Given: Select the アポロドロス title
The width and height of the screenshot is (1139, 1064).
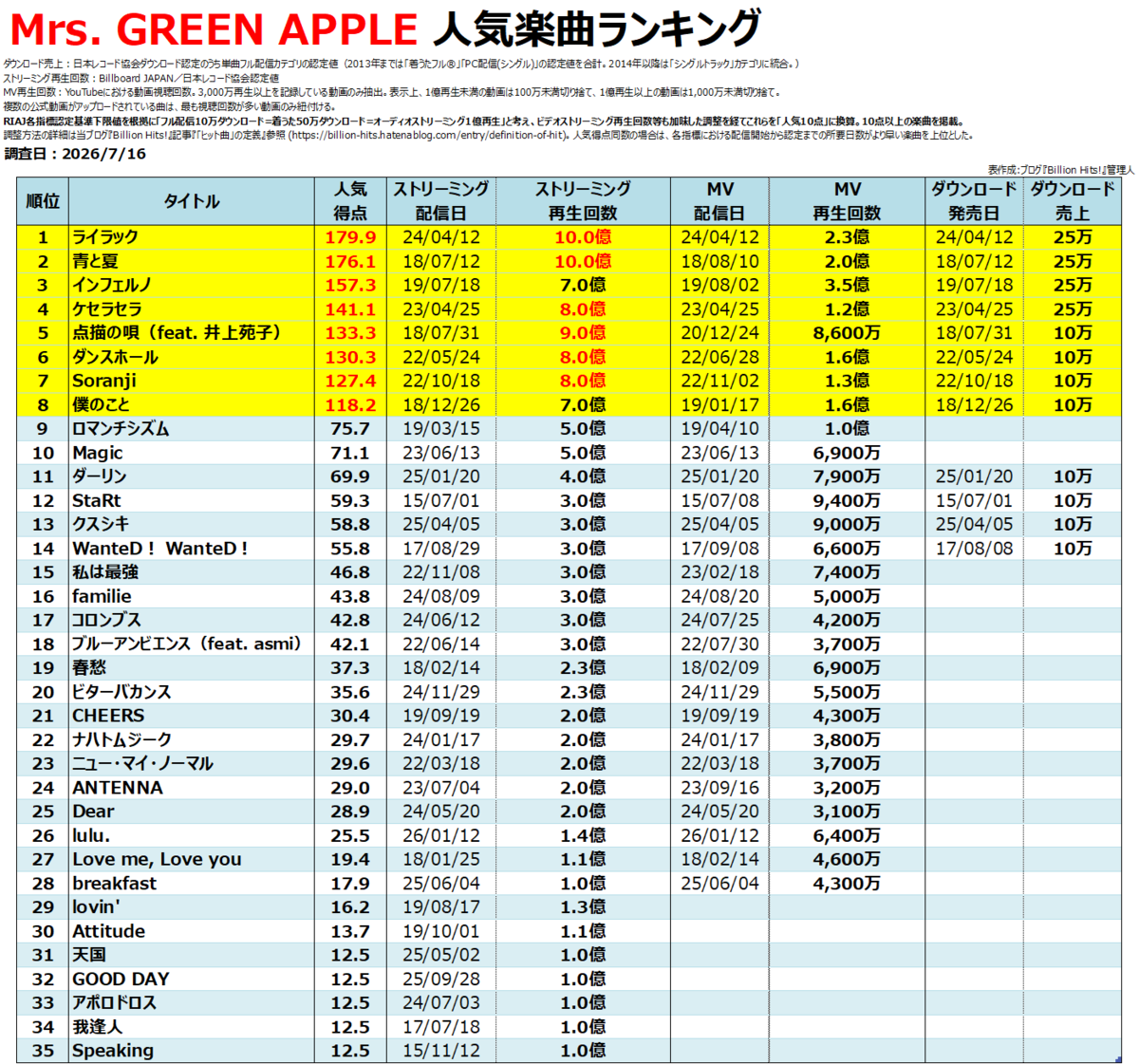Looking at the screenshot, I should tap(114, 1002).
